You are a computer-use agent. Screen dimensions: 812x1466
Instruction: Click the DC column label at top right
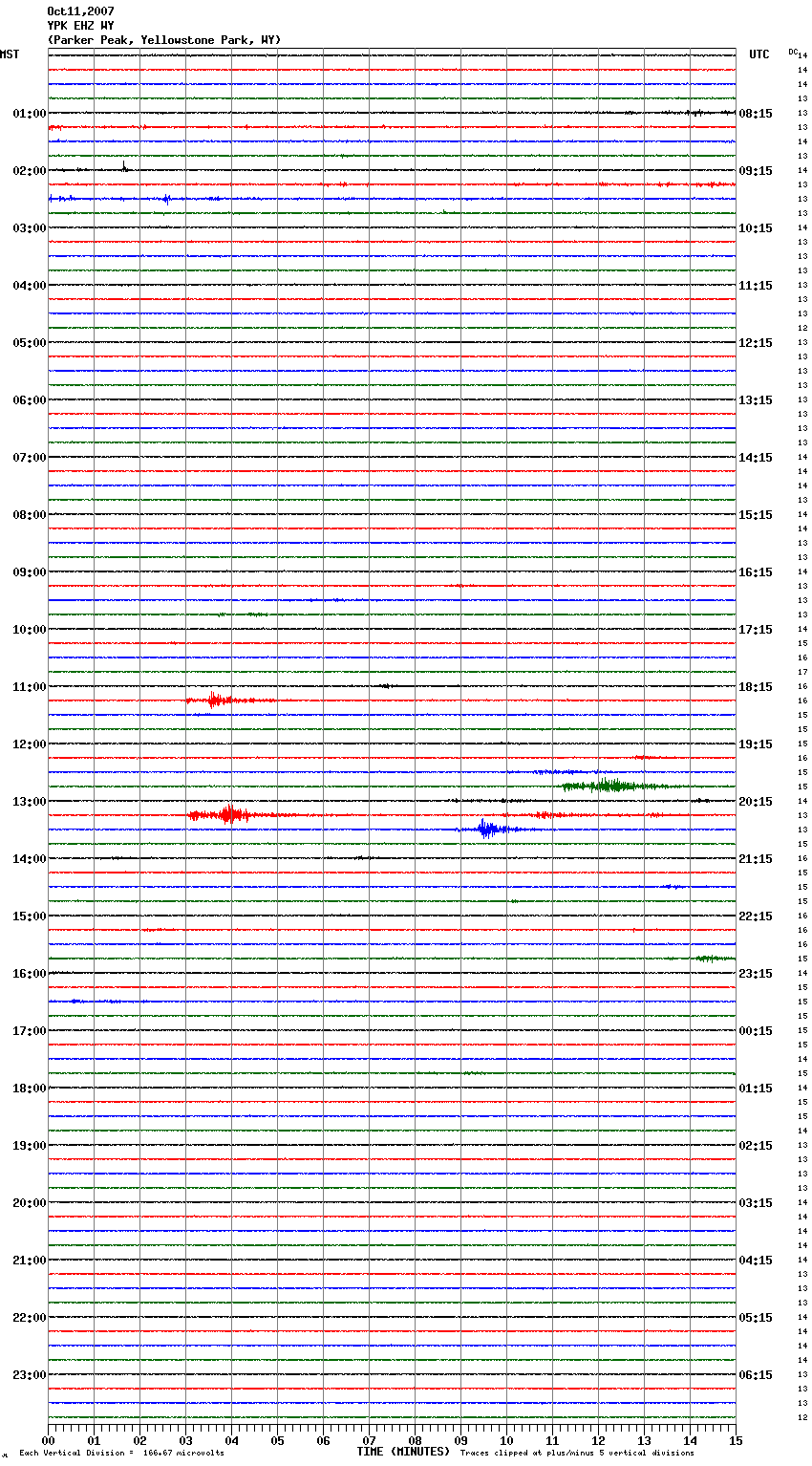click(x=793, y=52)
